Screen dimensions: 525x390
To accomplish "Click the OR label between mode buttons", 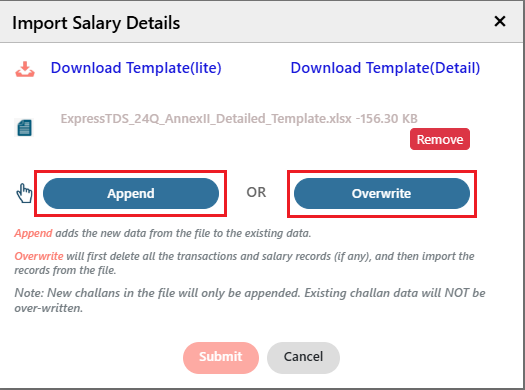I will pyautogui.click(x=256, y=192).
